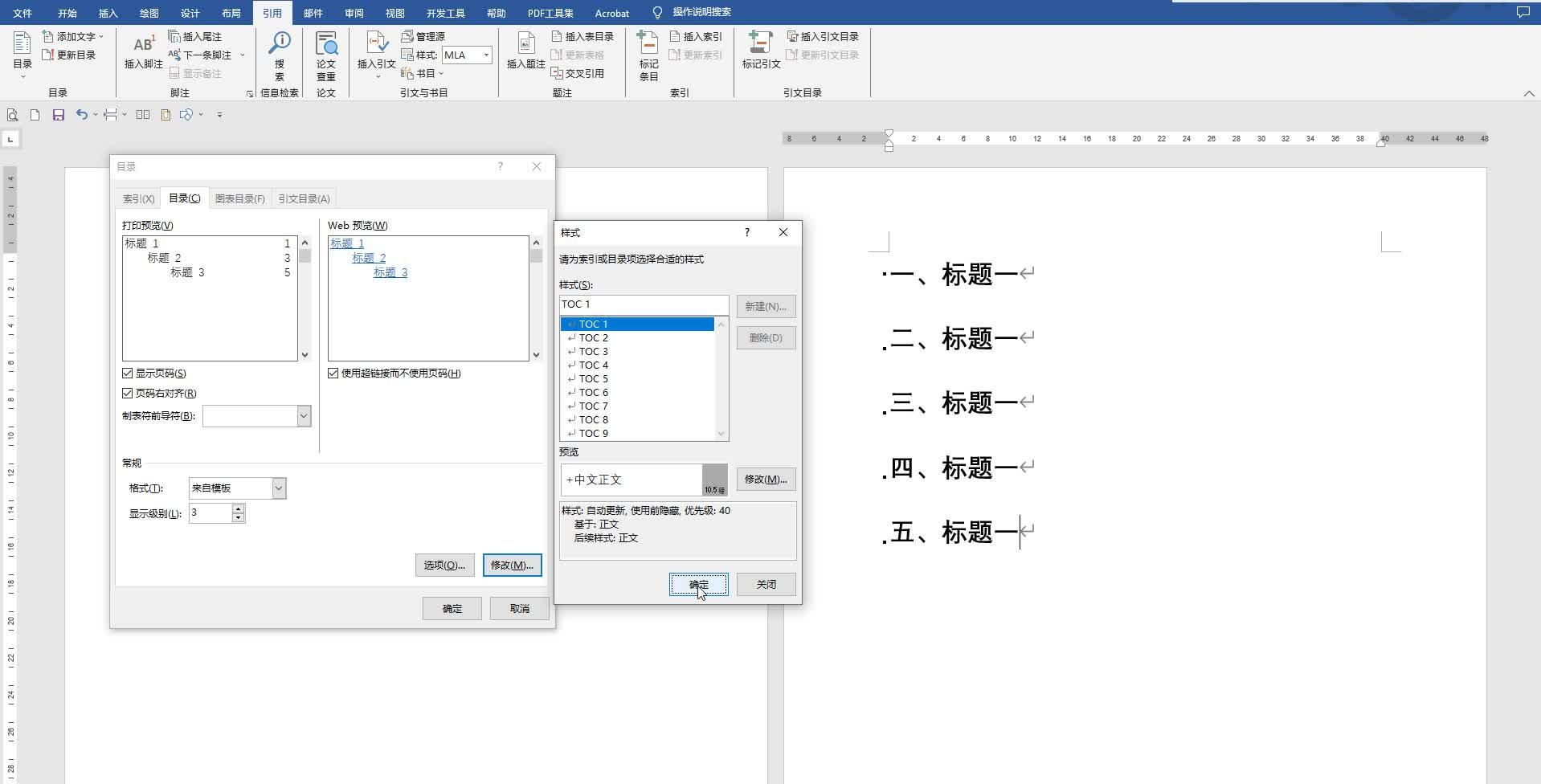Click the 标记条目 icon
Image resolution: width=1541 pixels, height=784 pixels.
(x=648, y=43)
